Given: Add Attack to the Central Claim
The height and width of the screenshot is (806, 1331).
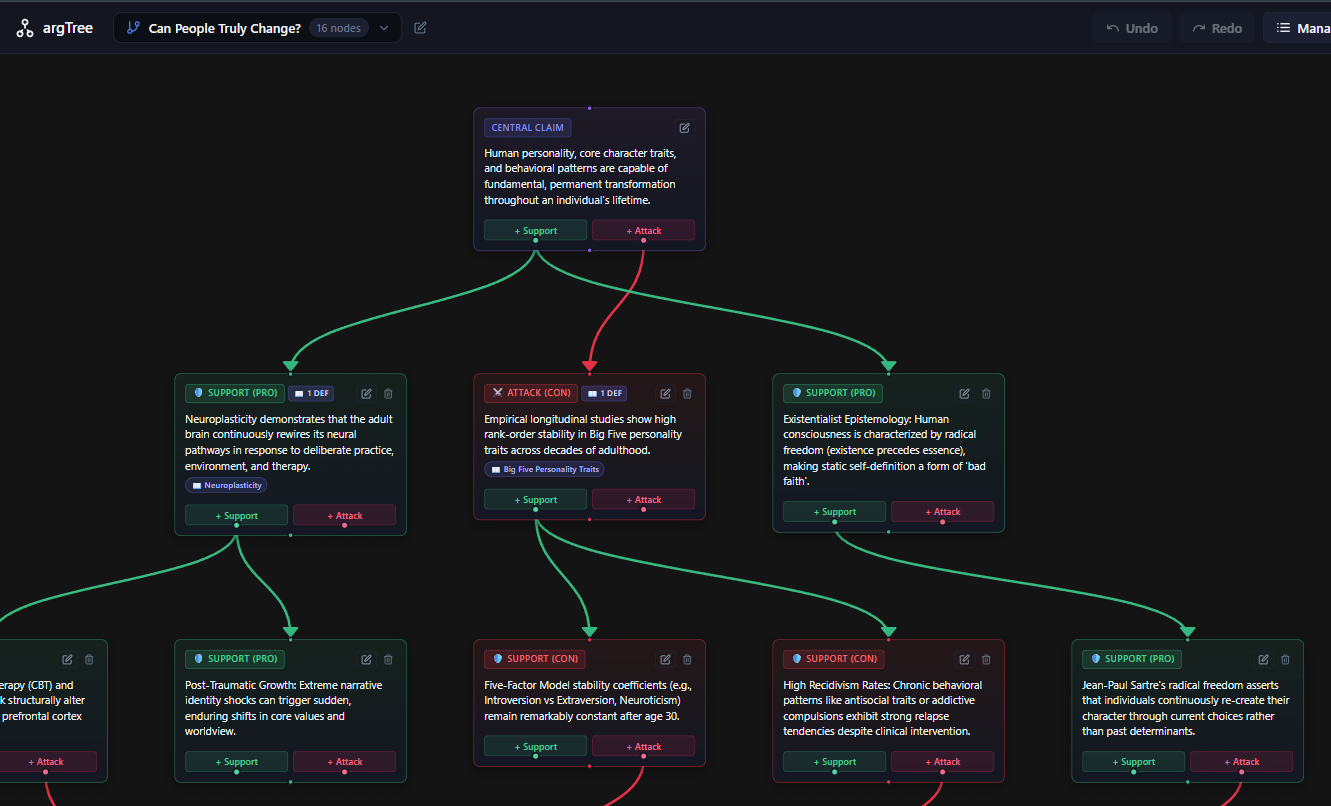Looking at the screenshot, I should tap(643, 230).
